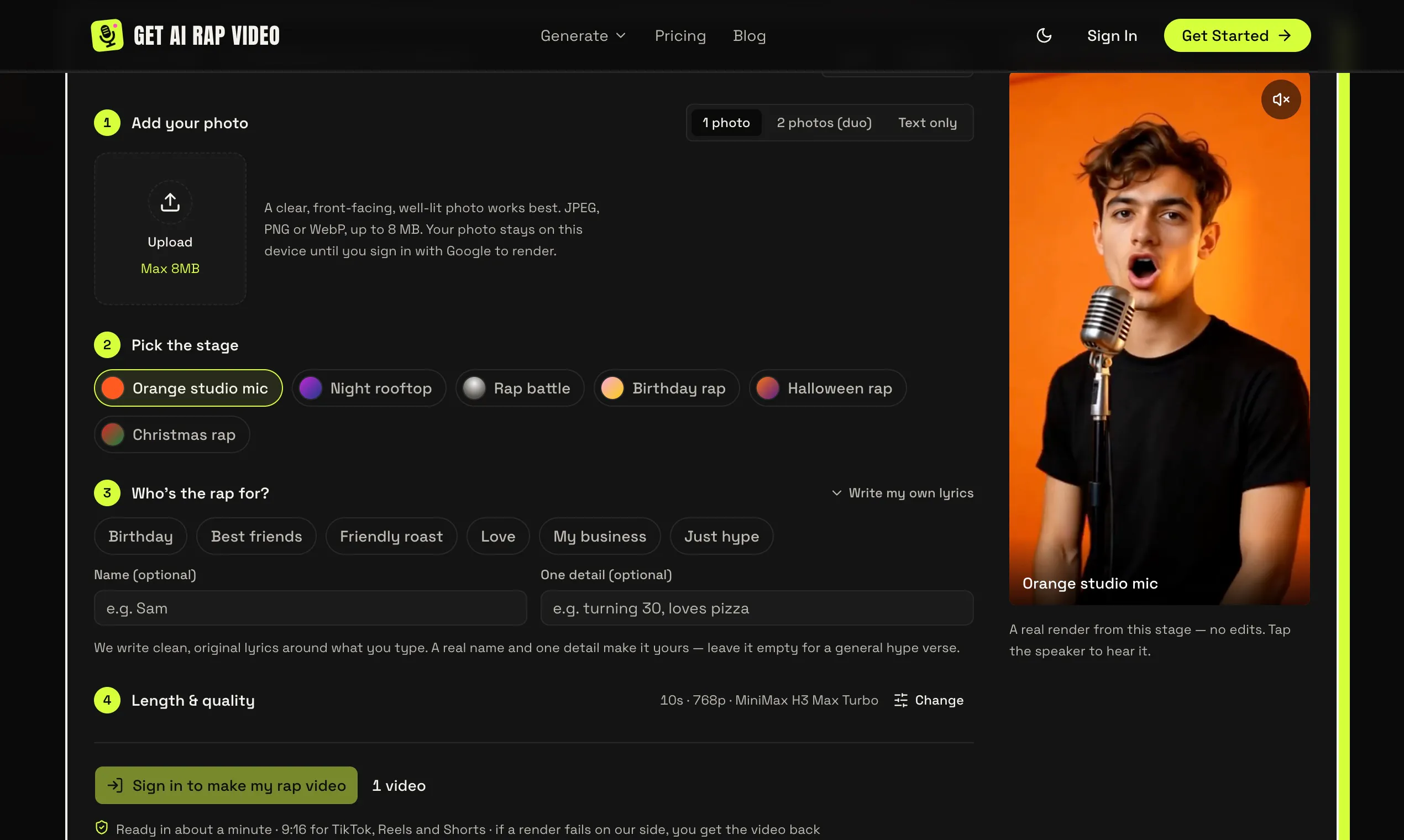Click the upload arrow icon
The height and width of the screenshot is (840, 1404).
point(170,202)
